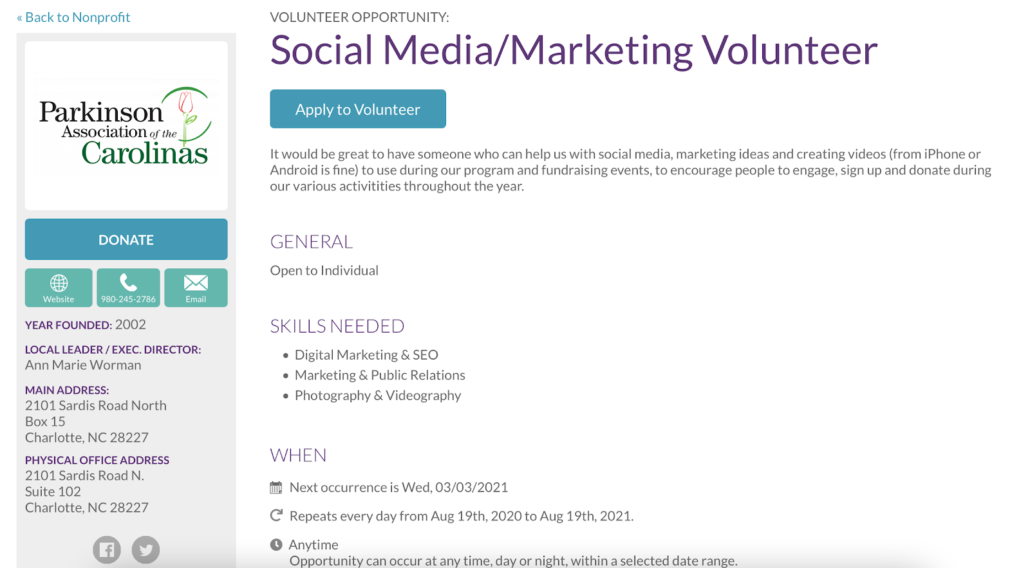Select the Photography & Videography skill
This screenshot has height=568, width=1030.
(378, 395)
